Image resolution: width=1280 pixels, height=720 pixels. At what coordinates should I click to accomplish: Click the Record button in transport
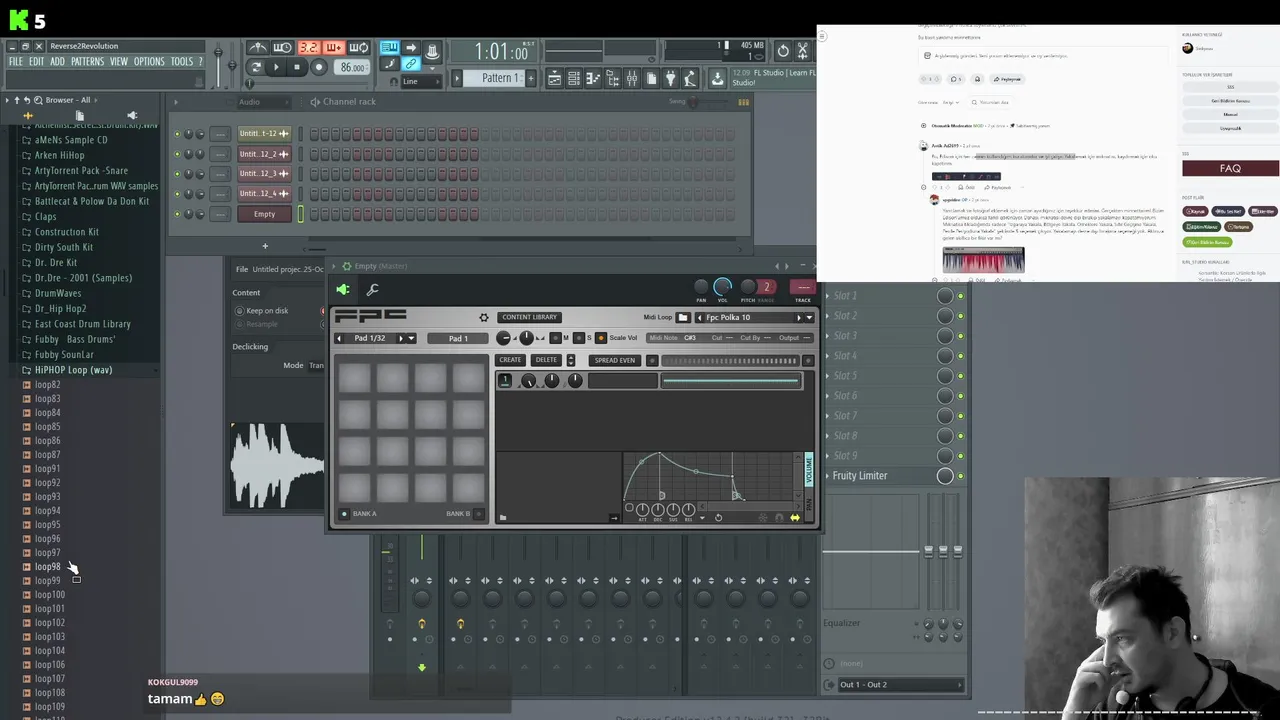pyautogui.click(x=319, y=67)
